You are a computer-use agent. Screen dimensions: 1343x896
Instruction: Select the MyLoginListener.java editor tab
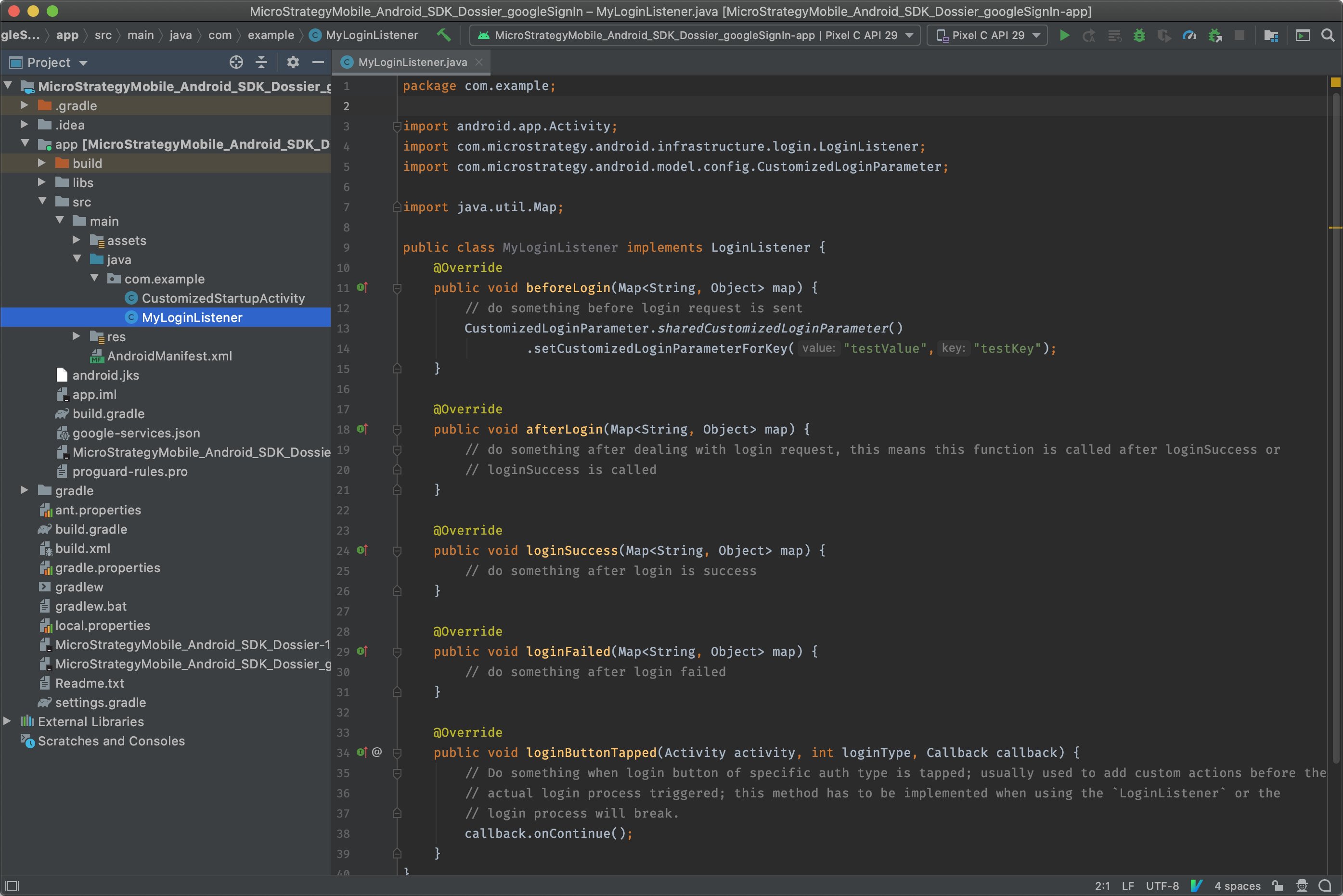412,62
